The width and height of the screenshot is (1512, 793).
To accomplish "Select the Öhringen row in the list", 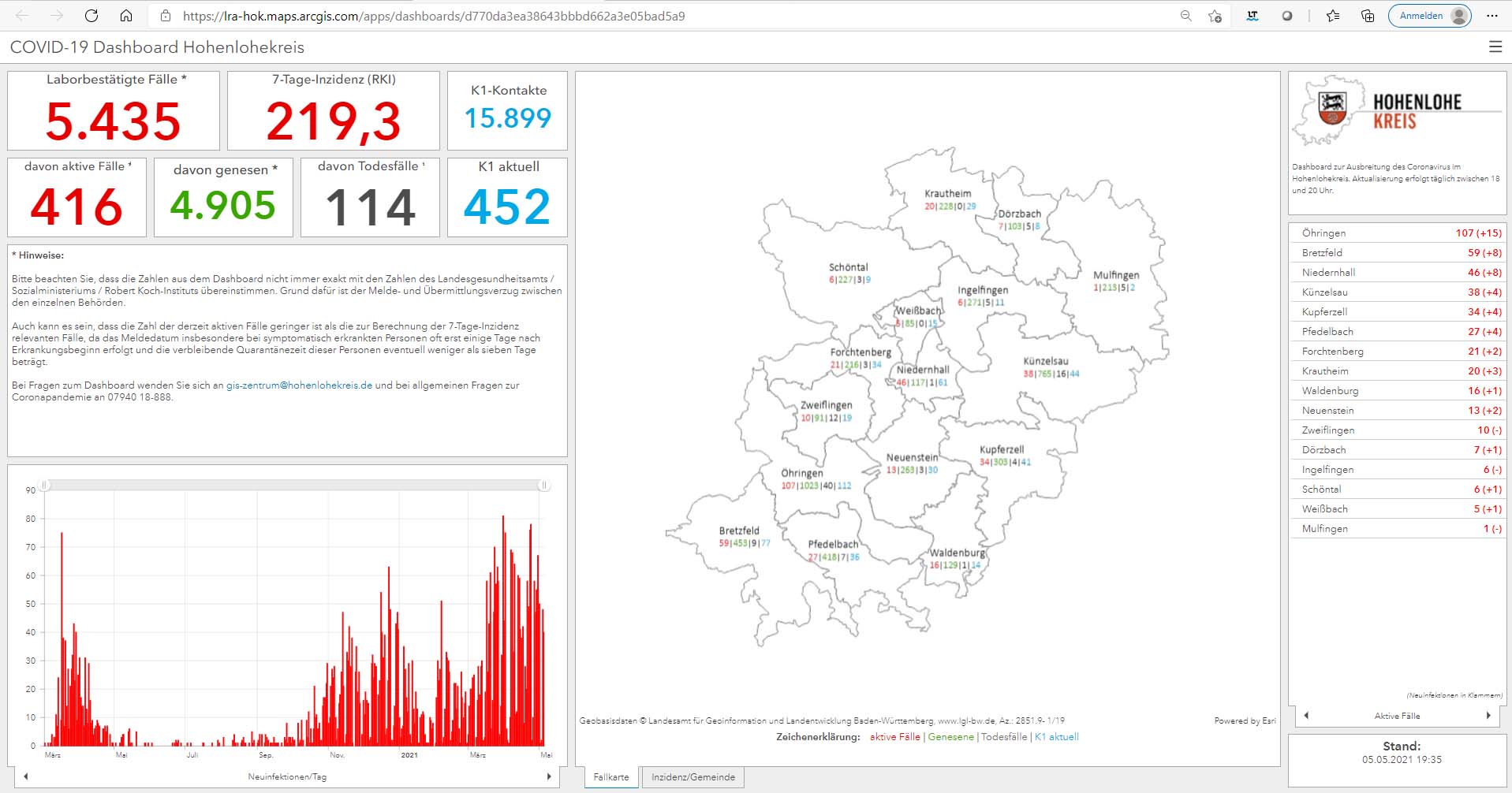I will tap(1396, 233).
